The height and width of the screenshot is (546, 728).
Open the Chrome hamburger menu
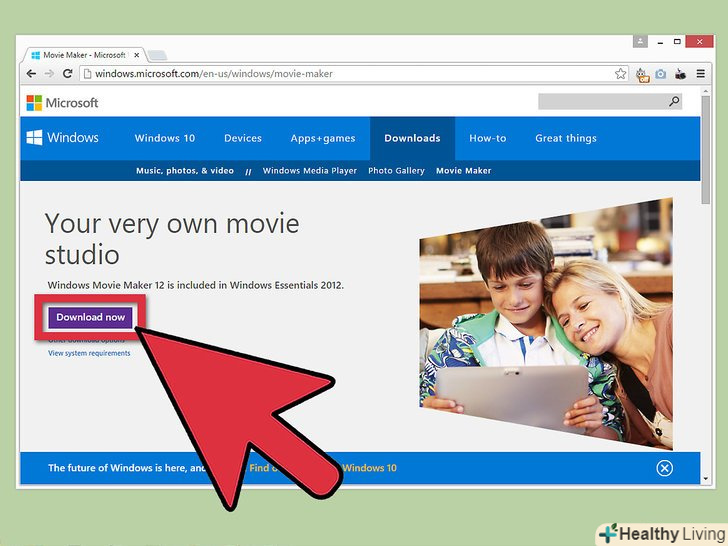coord(700,74)
